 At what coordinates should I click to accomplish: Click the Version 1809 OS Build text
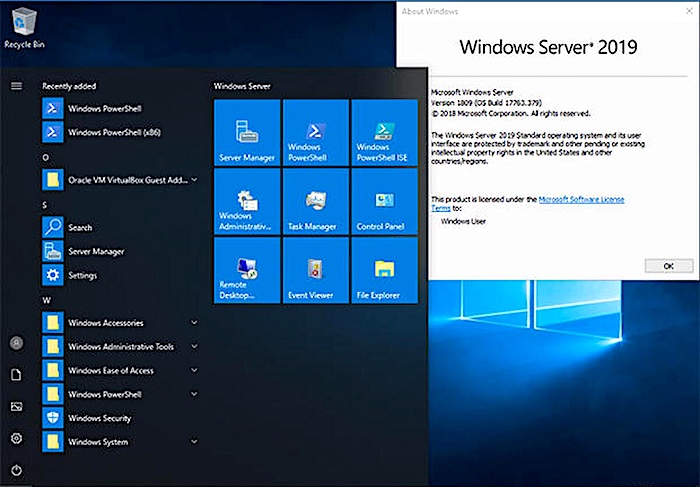click(x=487, y=103)
